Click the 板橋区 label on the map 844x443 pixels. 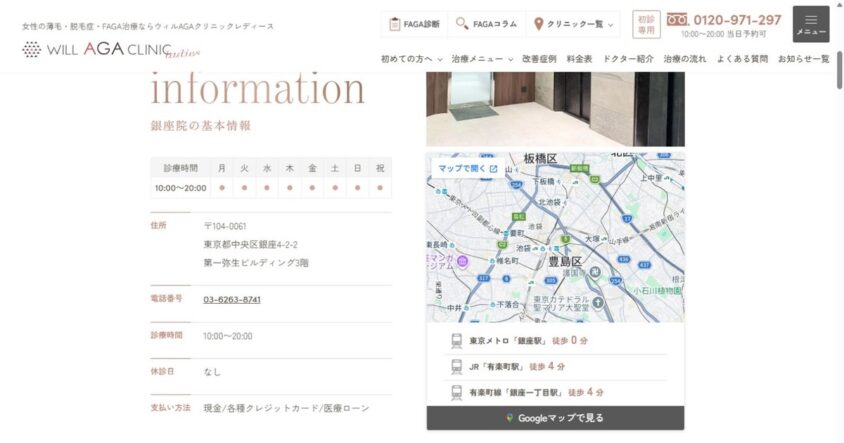[540, 158]
